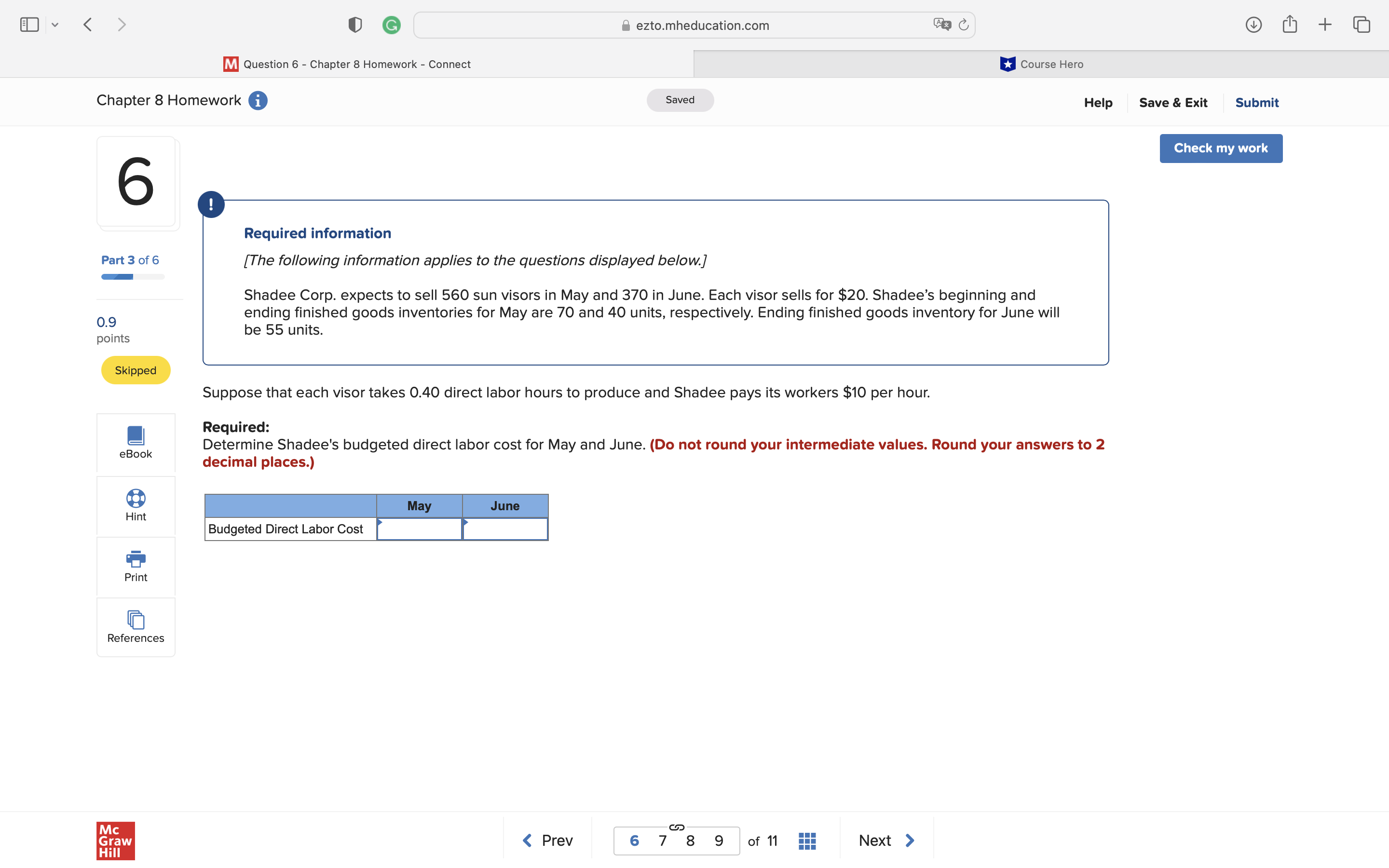Screen dimensions: 1389x868
Task: Click Save & Exit
Action: click(1173, 103)
